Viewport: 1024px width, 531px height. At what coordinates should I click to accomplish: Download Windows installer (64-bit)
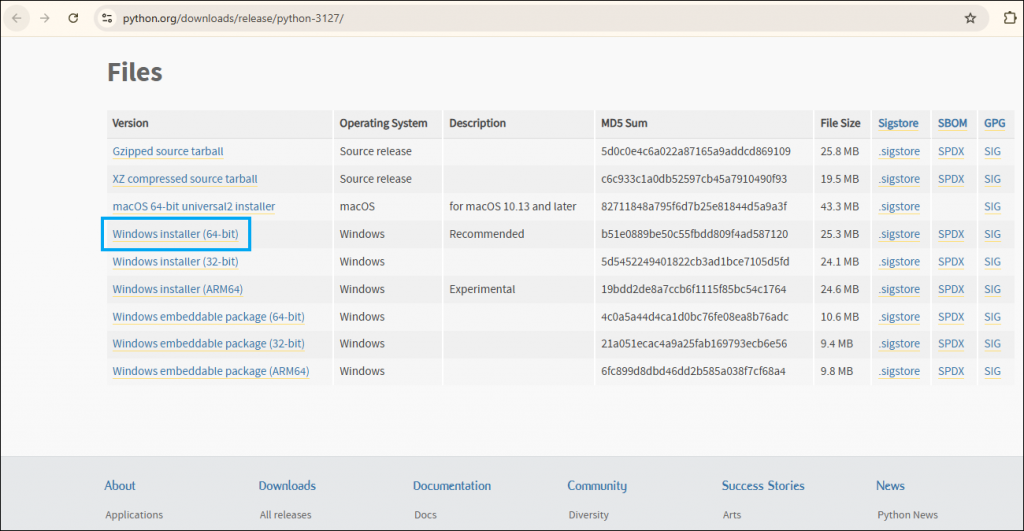175,234
